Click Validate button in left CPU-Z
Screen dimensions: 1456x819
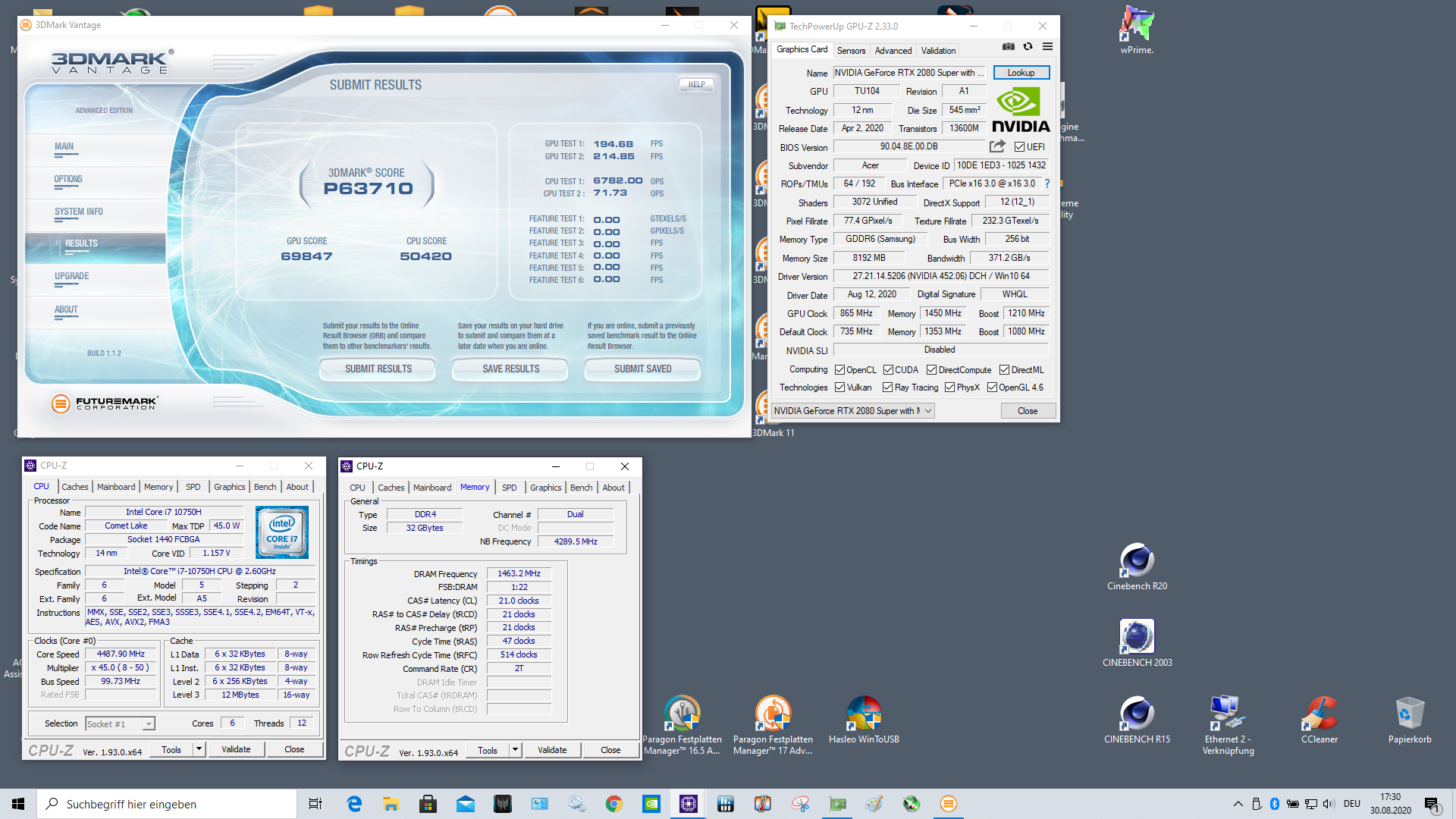pyautogui.click(x=236, y=749)
